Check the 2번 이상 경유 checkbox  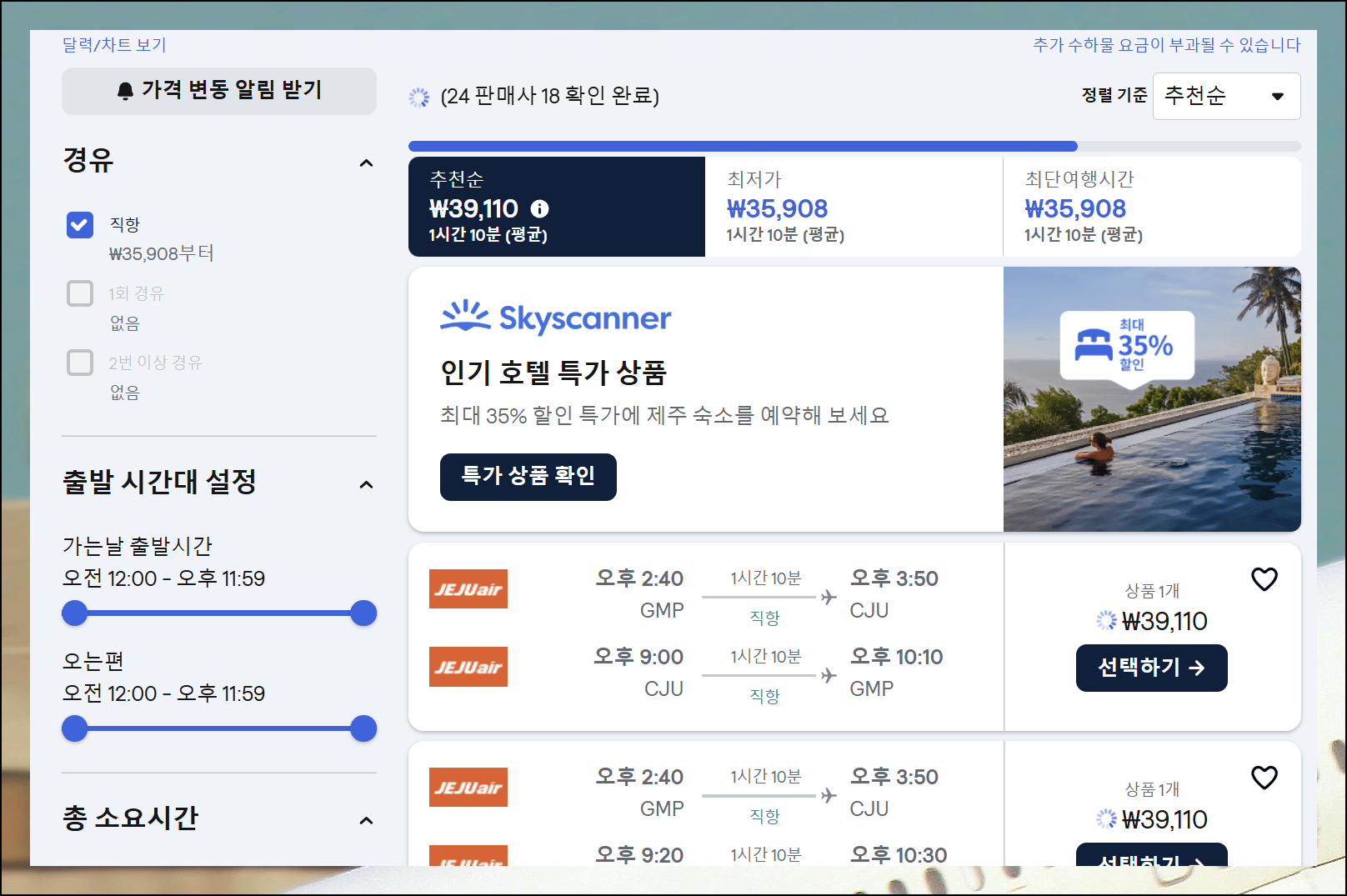click(80, 363)
